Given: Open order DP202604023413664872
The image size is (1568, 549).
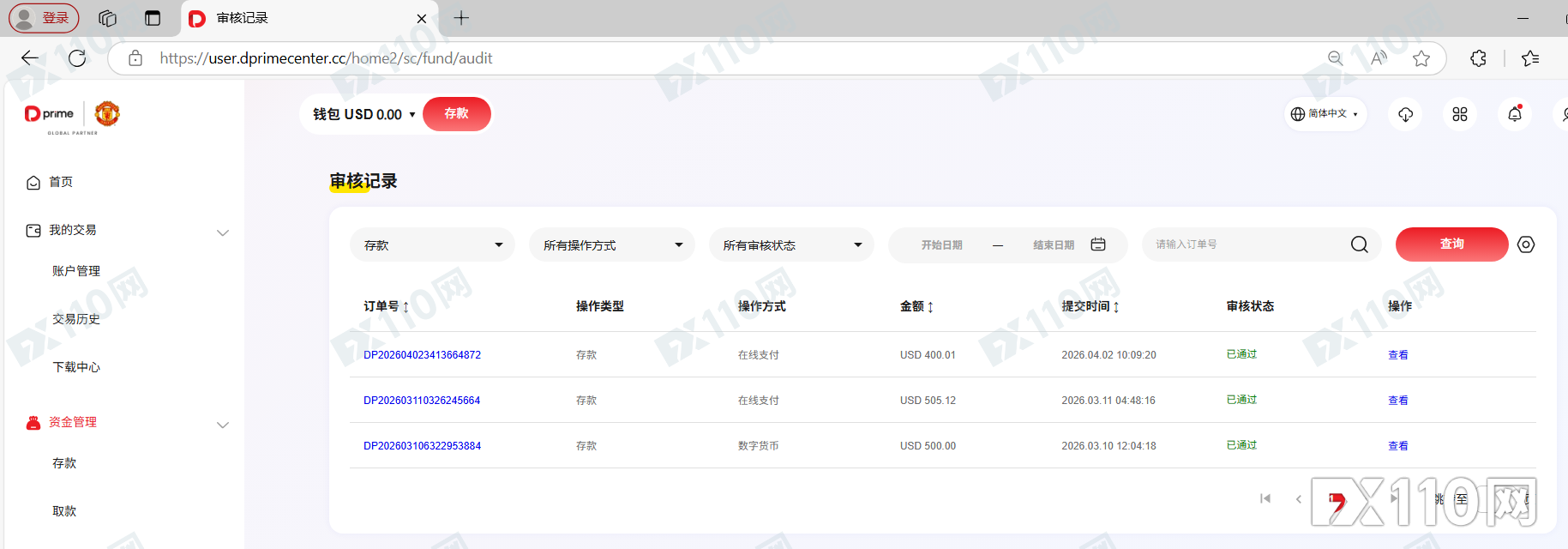Looking at the screenshot, I should tap(422, 355).
